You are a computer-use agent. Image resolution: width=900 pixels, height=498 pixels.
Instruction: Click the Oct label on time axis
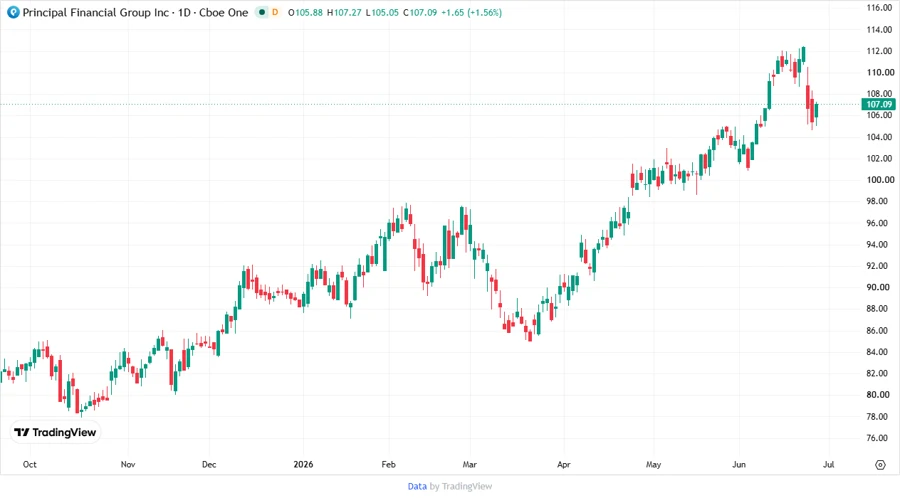pos(29,465)
